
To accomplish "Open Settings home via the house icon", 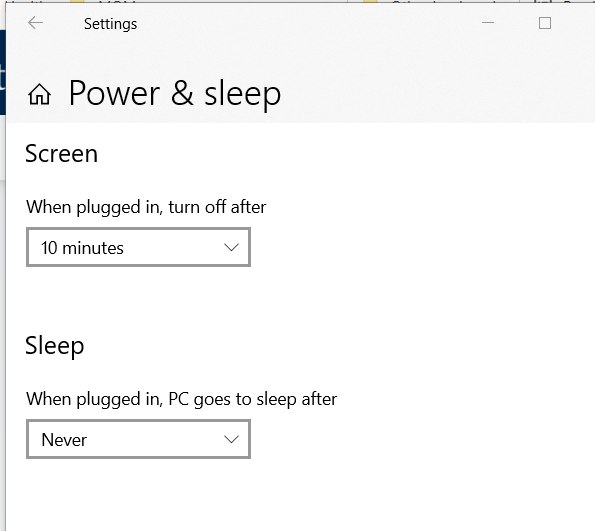I will pyautogui.click(x=39, y=94).
